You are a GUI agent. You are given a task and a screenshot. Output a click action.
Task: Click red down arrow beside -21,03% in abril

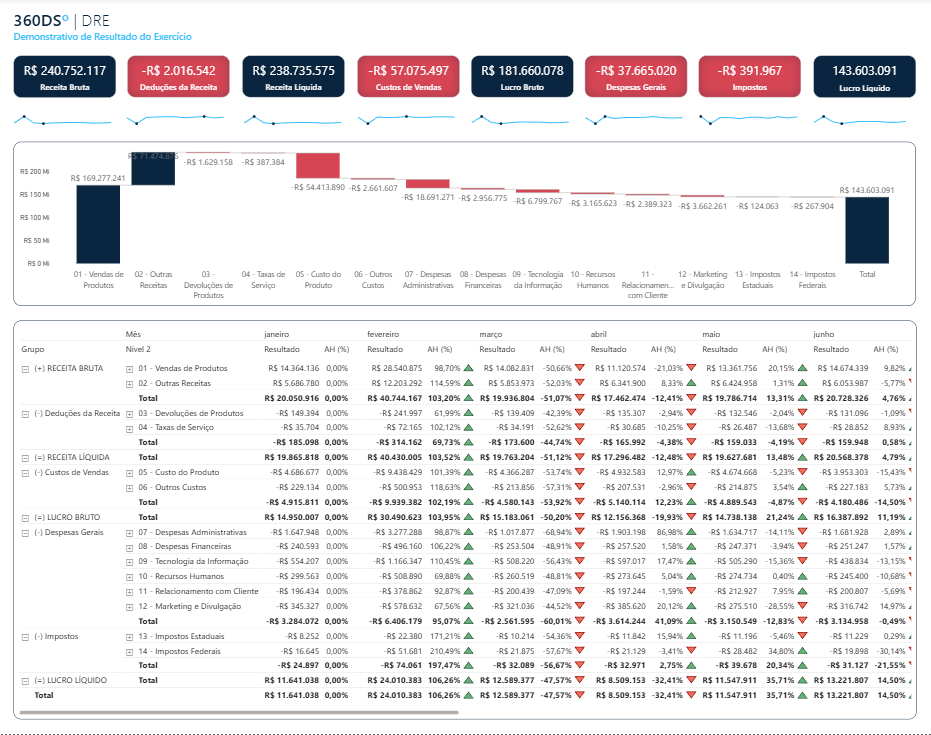pos(691,368)
